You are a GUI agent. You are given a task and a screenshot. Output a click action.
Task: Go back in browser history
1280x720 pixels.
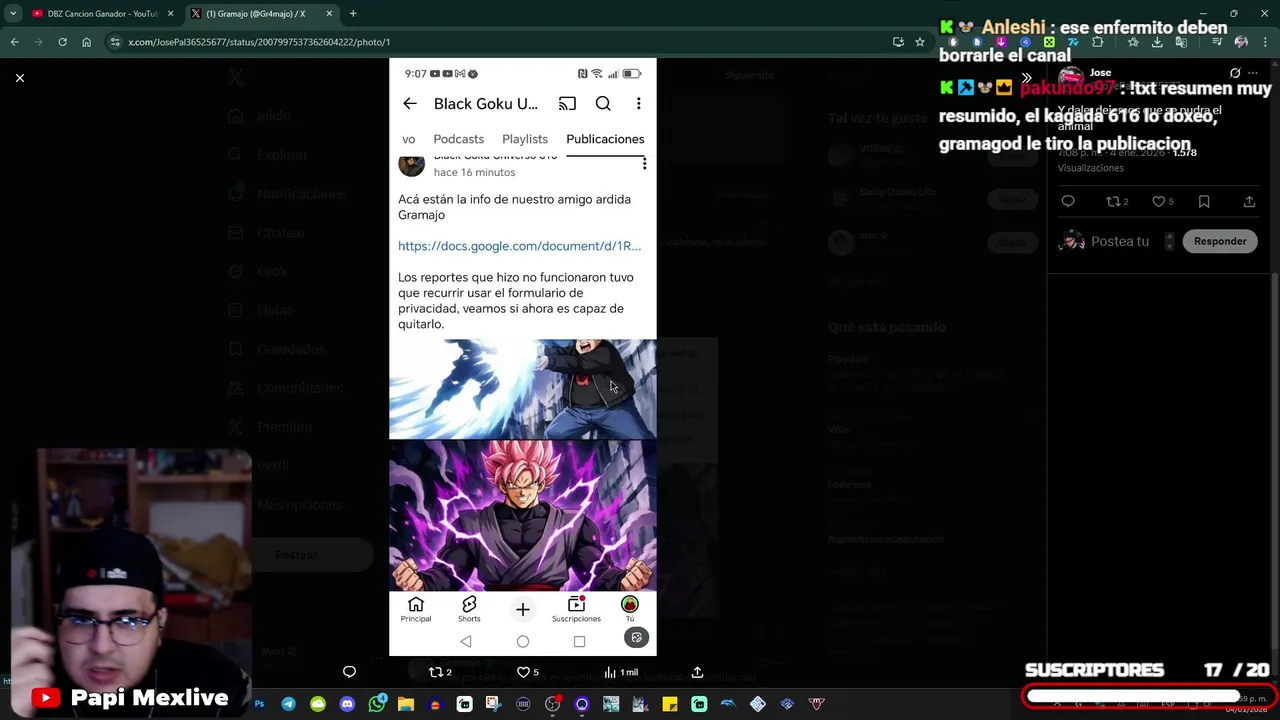[x=14, y=42]
